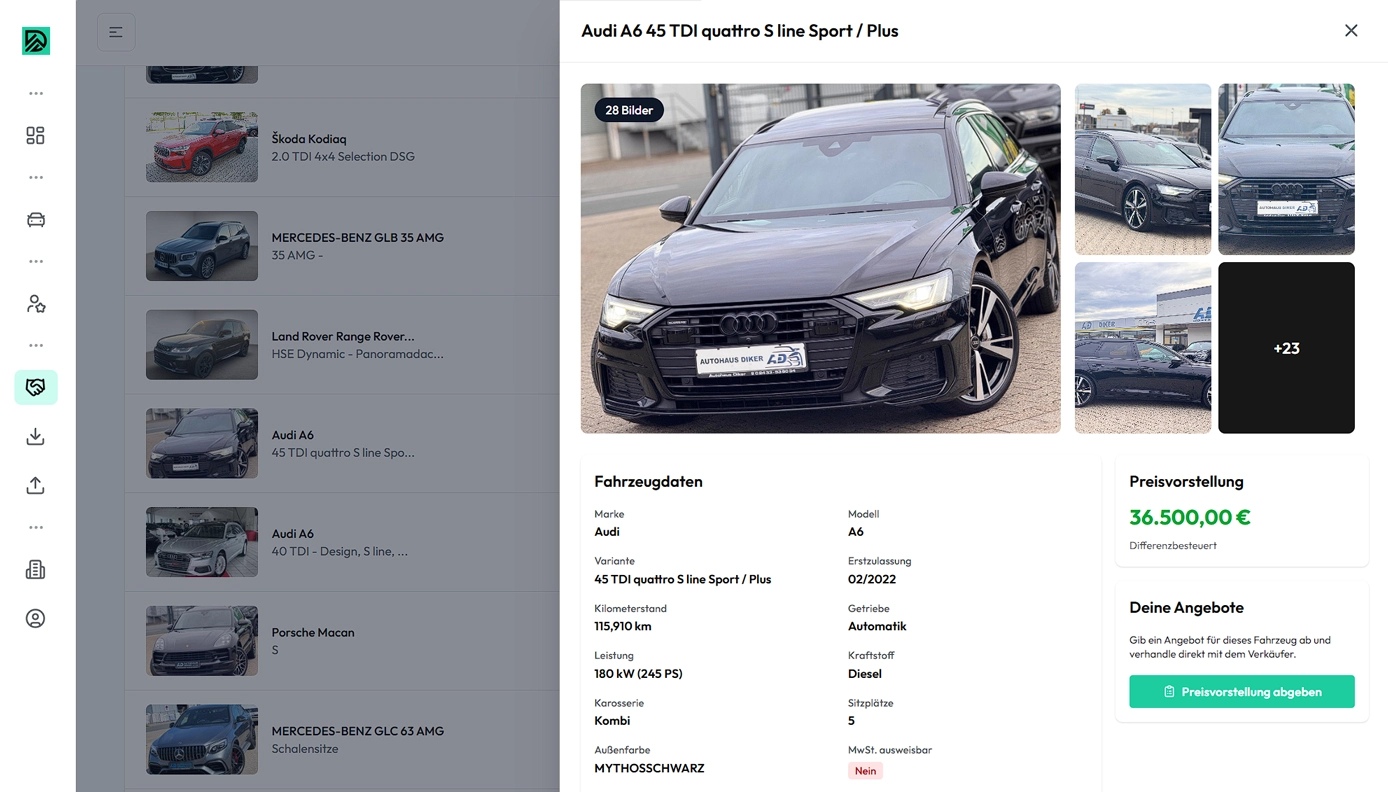The height and width of the screenshot is (792, 1388).
Task: Open the user profile circle icon
Action: [36, 618]
